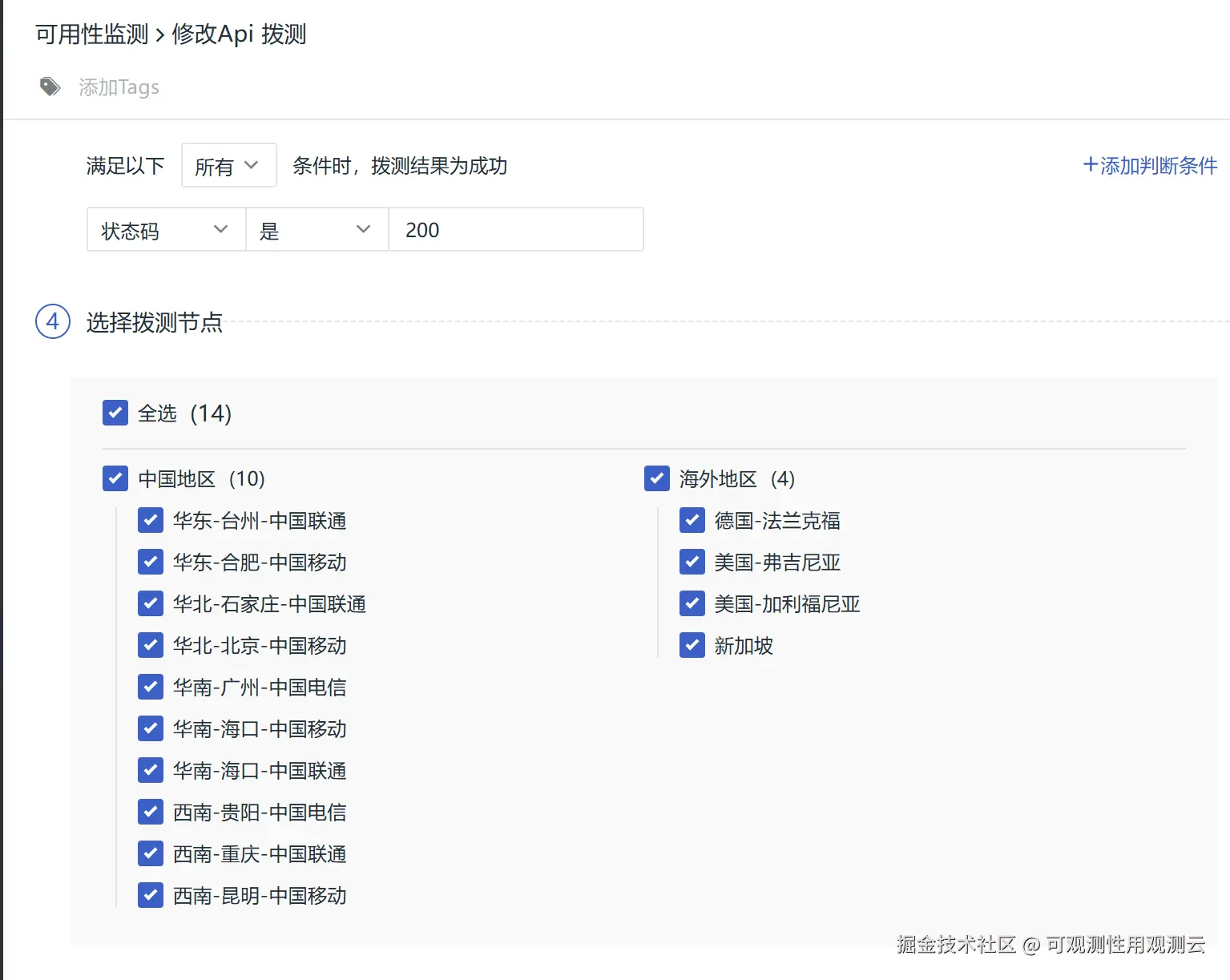The width and height of the screenshot is (1230, 980).
Task: Open the 所有 condition dropdown
Action: pos(229,166)
